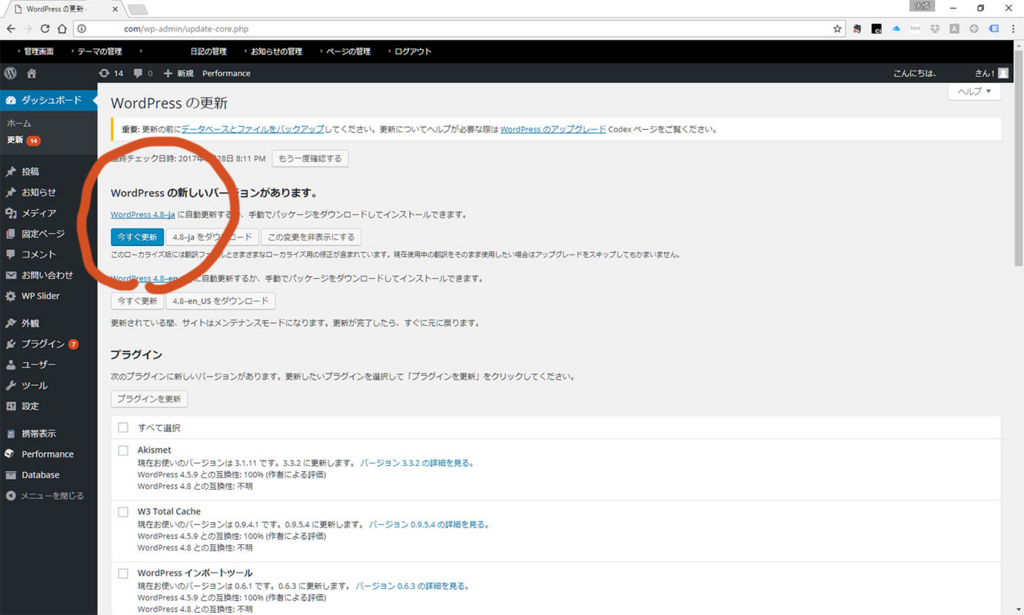Image resolution: width=1024 pixels, height=615 pixels.
Task: Click お知らせの管理 in top menu
Action: tap(276, 52)
